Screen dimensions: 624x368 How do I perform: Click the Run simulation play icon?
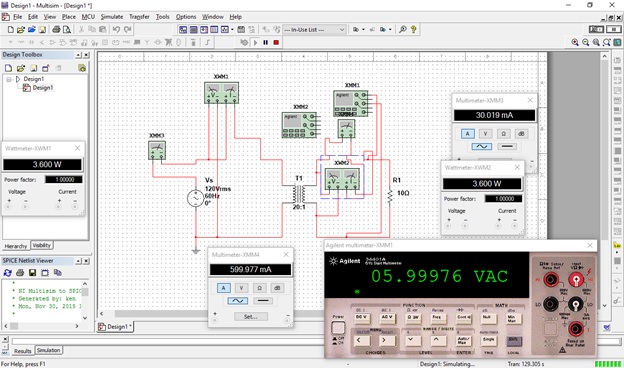click(x=255, y=43)
